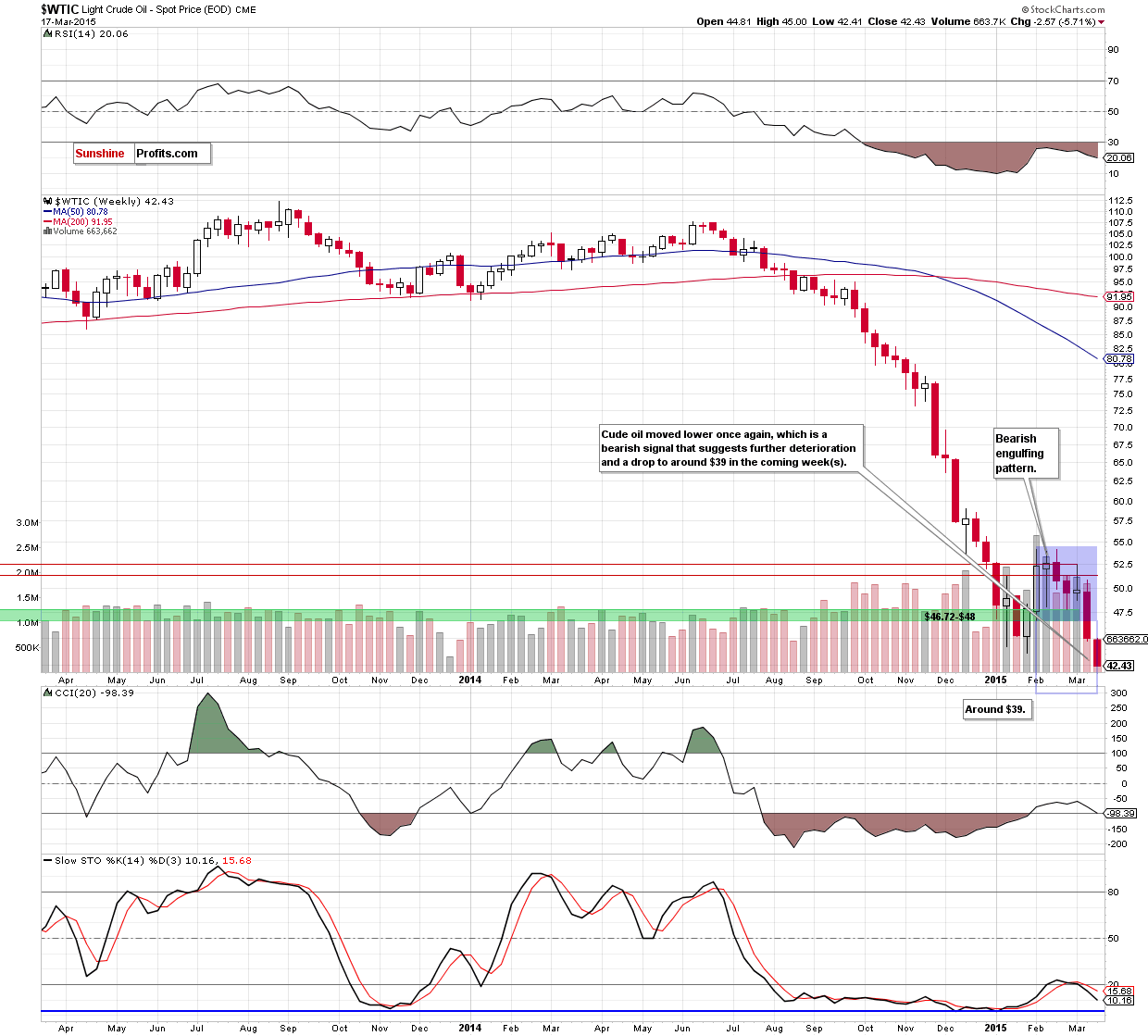1148x1036 pixels.
Task: Click the volume bars icon in the legend
Action: [46, 231]
